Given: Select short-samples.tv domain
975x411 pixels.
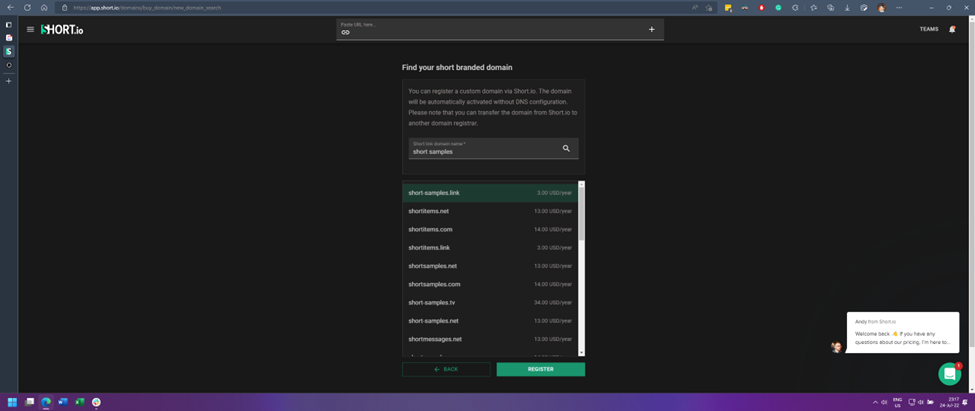Looking at the screenshot, I should coord(490,303).
